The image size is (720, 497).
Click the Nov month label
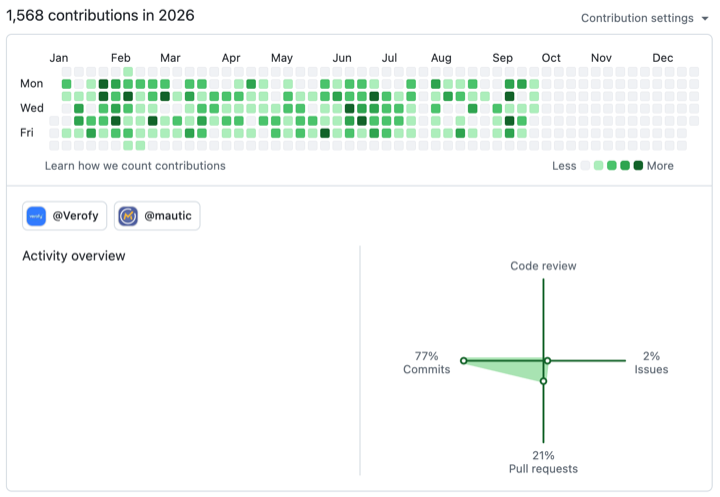click(602, 58)
